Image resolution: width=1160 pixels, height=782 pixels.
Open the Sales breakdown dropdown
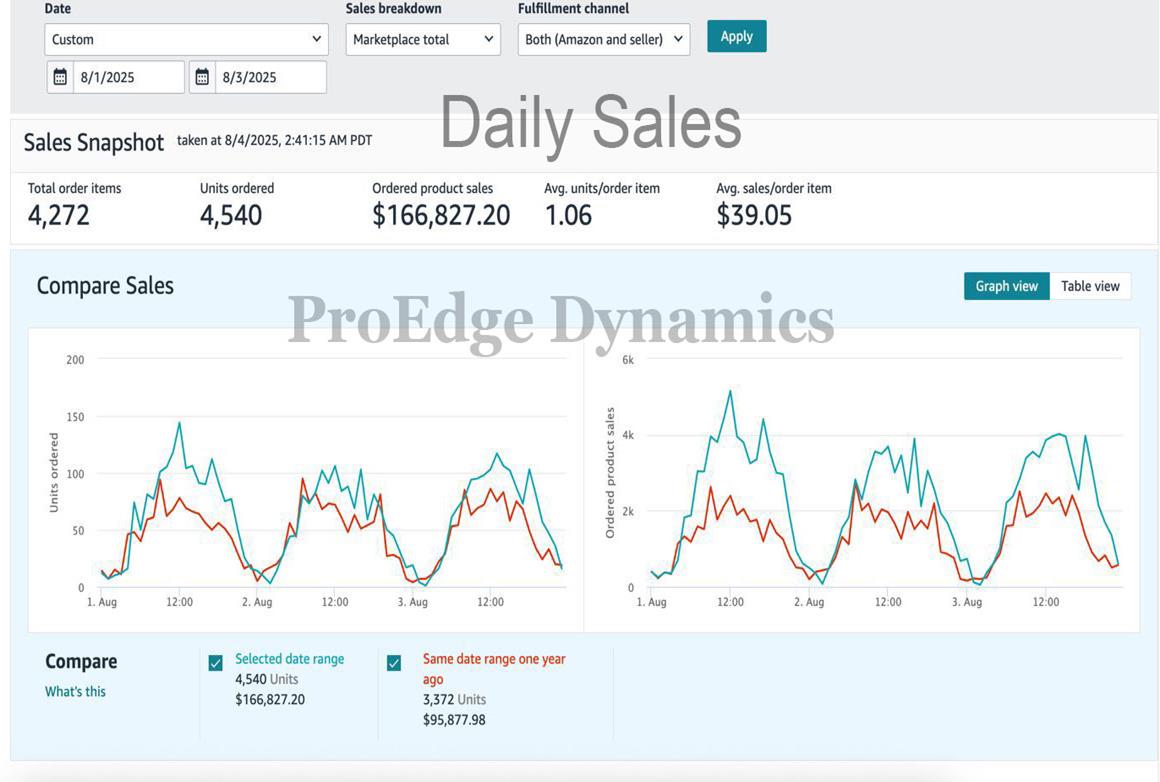tap(423, 39)
